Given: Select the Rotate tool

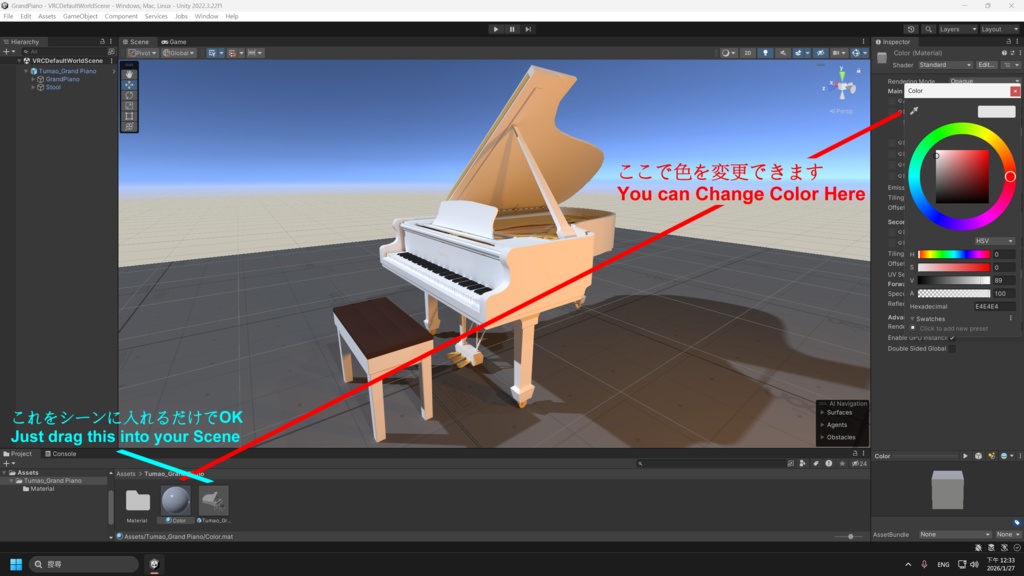Looking at the screenshot, I should [129, 94].
